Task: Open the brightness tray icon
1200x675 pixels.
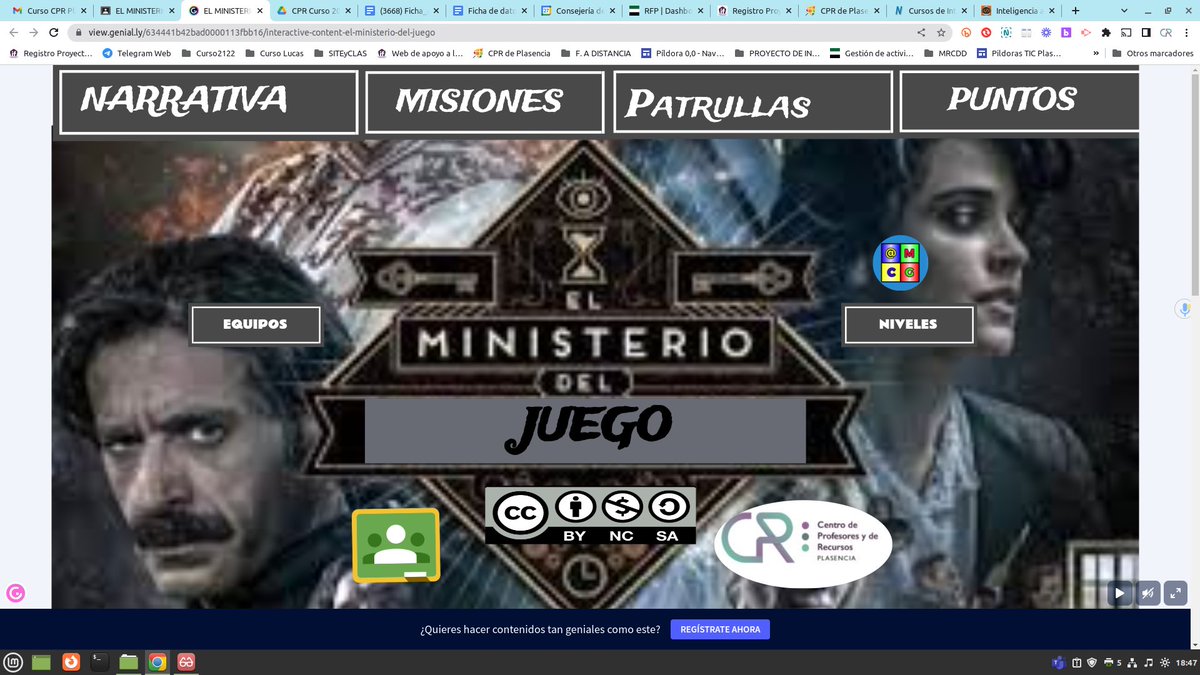Action: 1165,662
